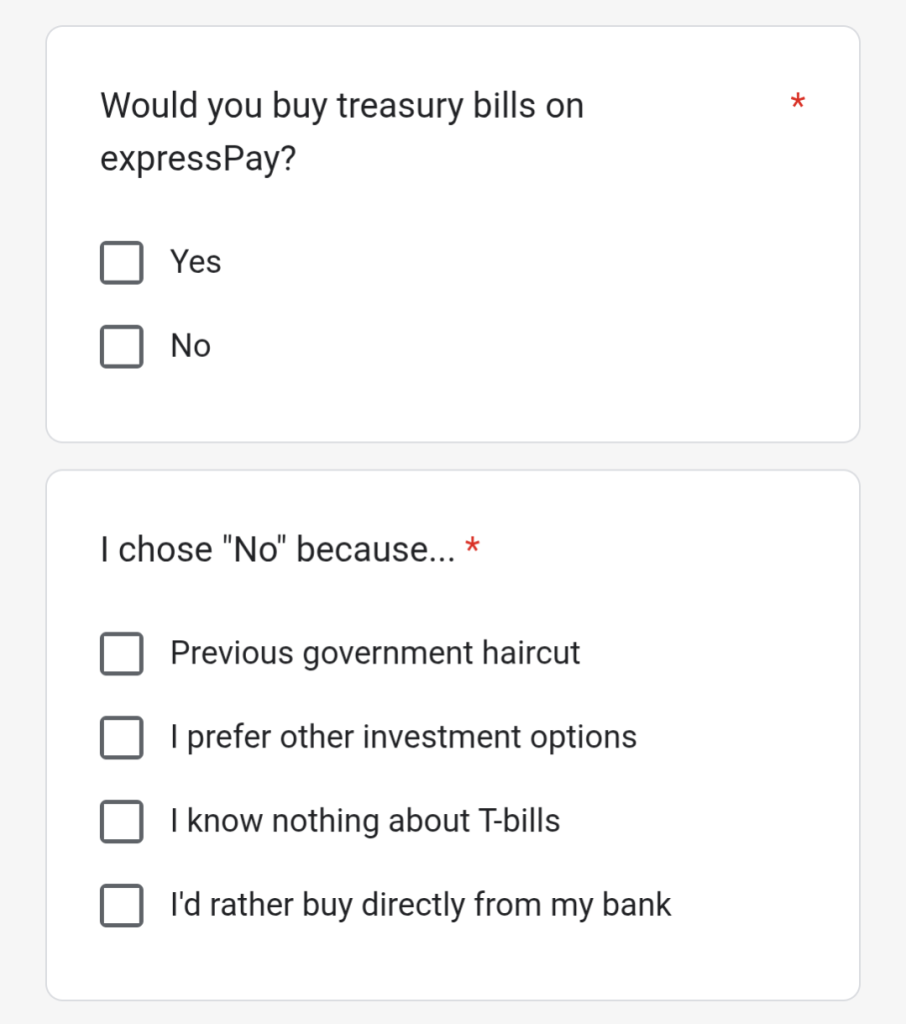The width and height of the screenshot is (906, 1024).
Task: Click the "Yes" option label text
Action: [x=196, y=262]
